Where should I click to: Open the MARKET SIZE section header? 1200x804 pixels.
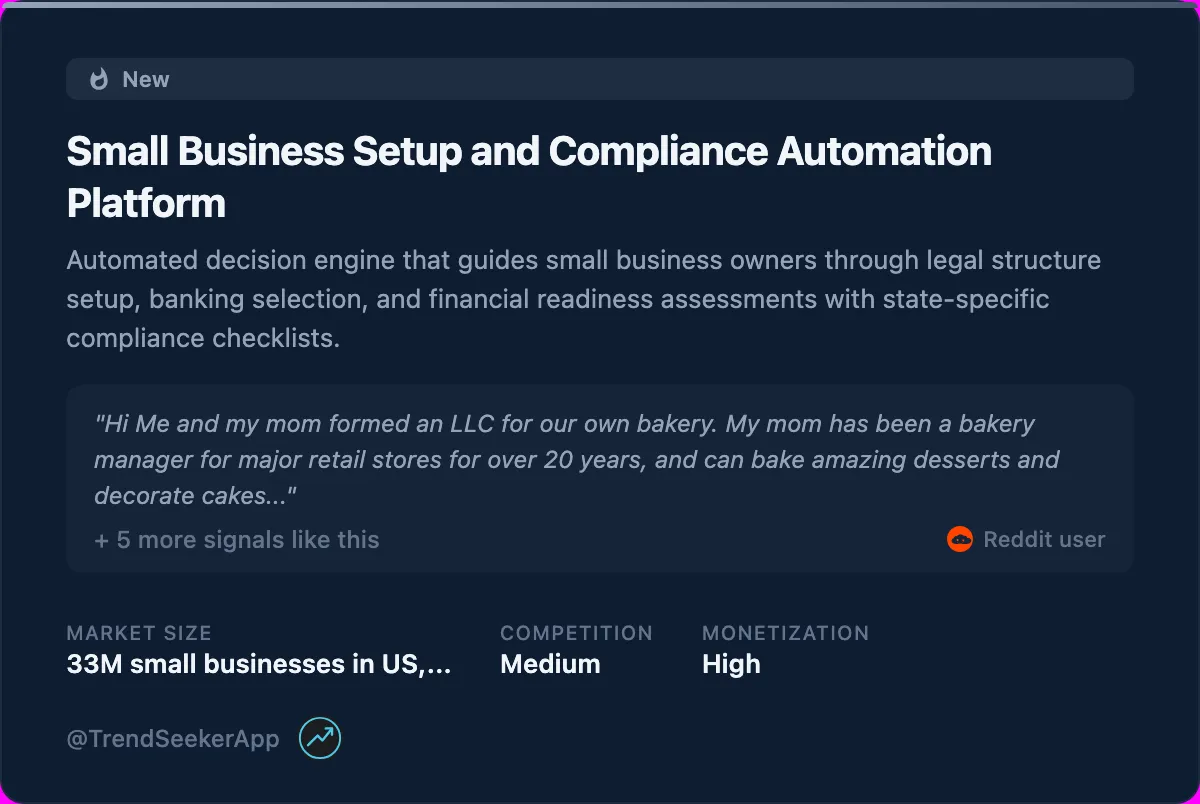tap(139, 633)
